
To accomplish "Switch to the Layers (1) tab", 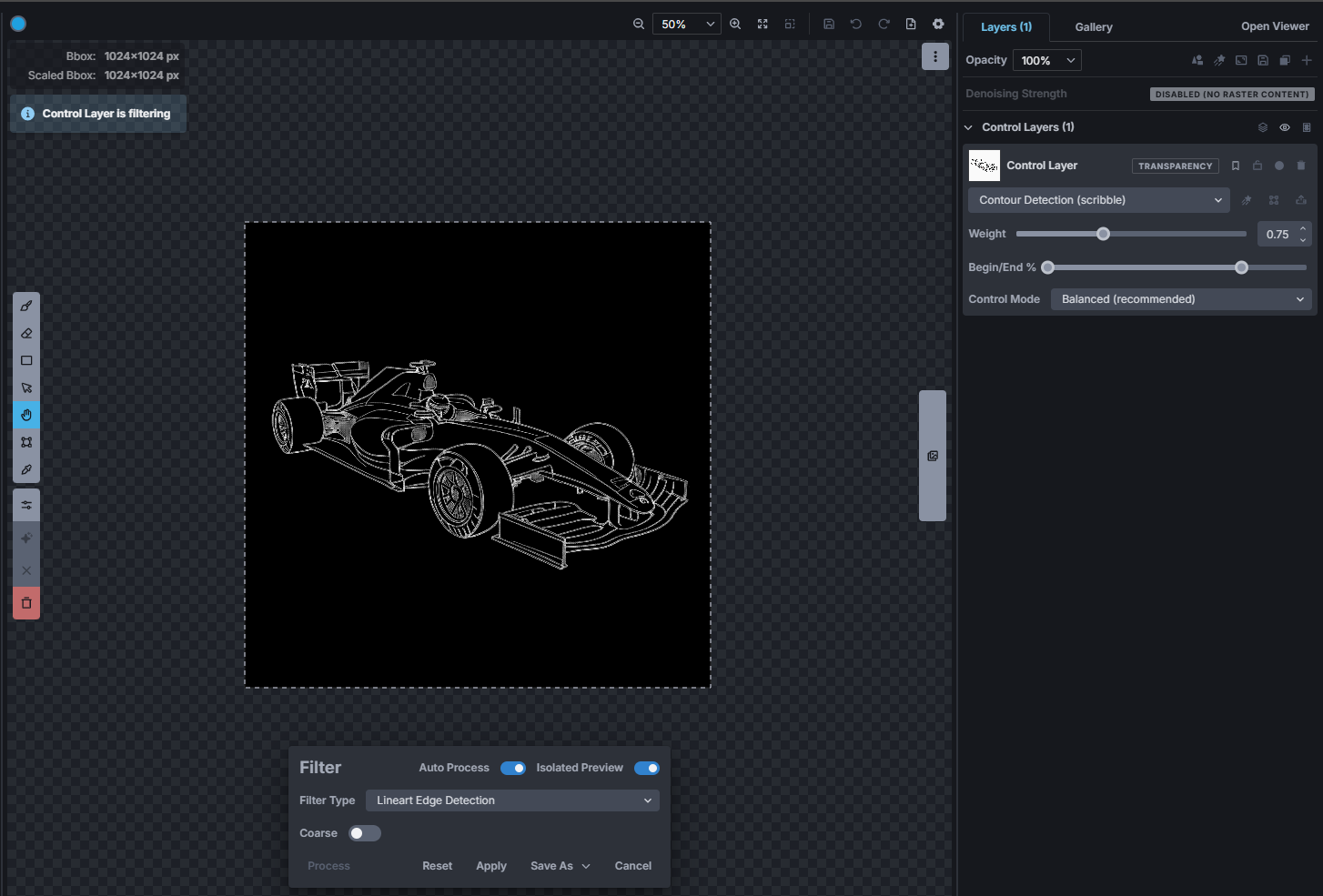I will pyautogui.click(x=1006, y=27).
